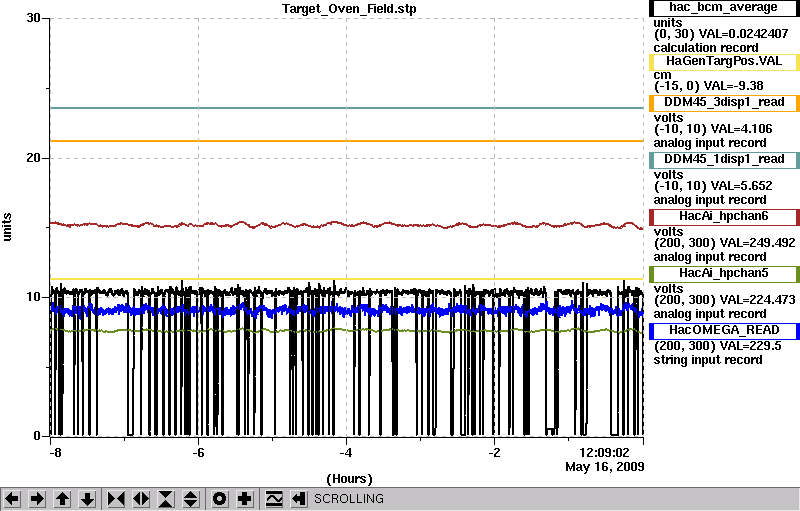Select the HacAi_hpchan6 curve legend

(x=723, y=217)
